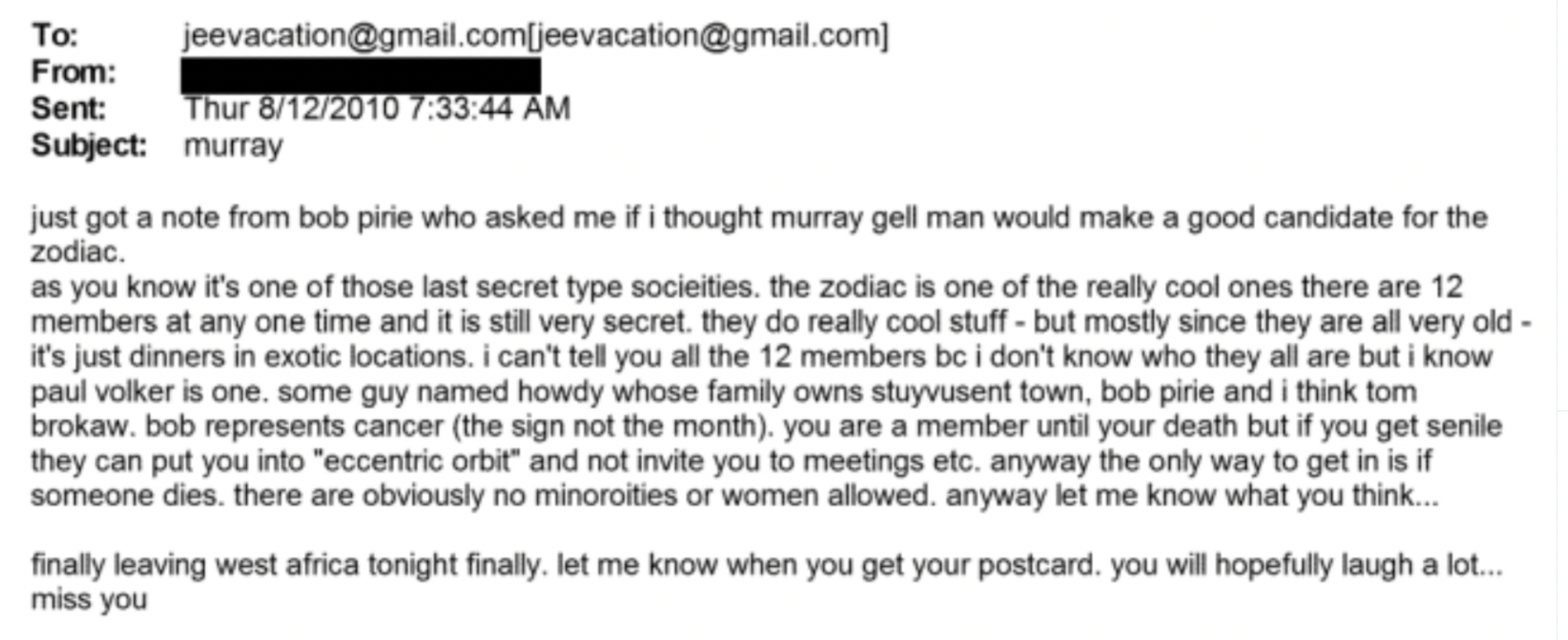1568x640 pixels.
Task: Click the closing text "miss you"
Action: (x=89, y=599)
